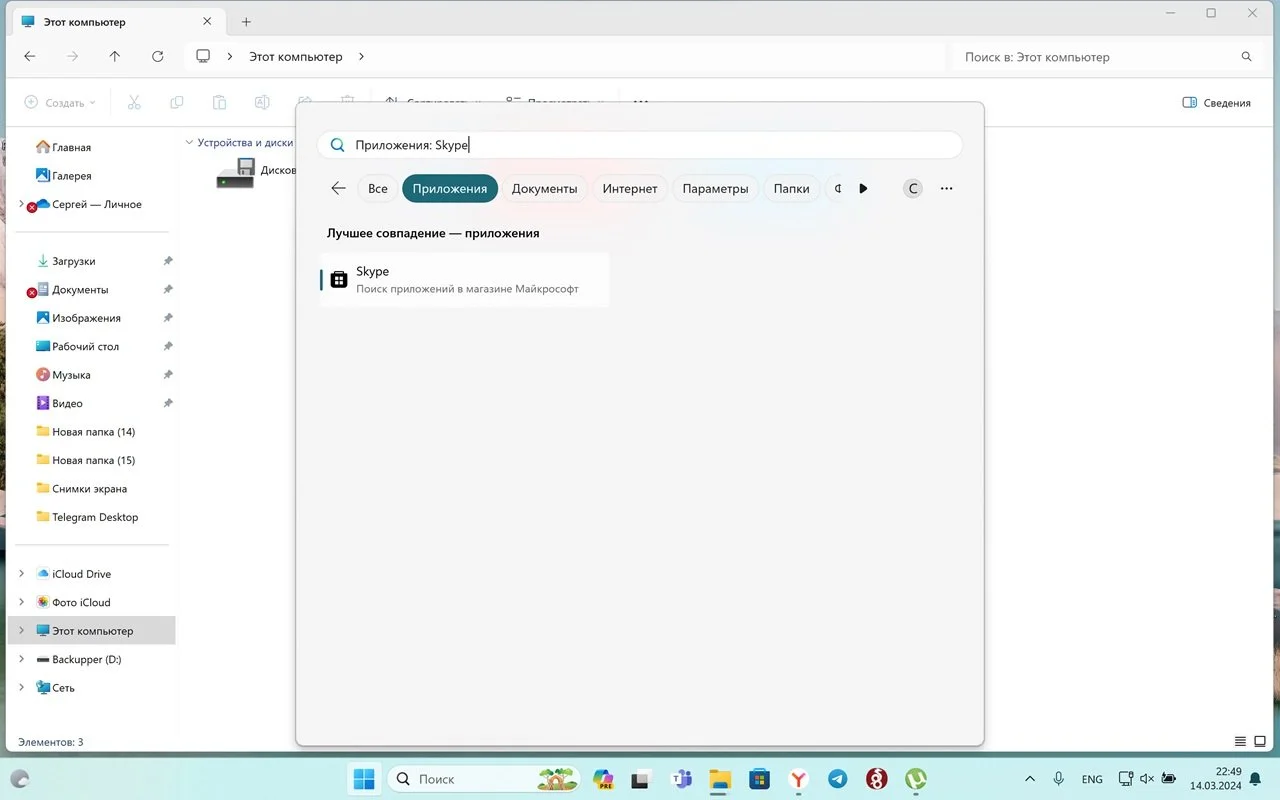Switch to the 'Документы' search filter
This screenshot has width=1280, height=800.
[545, 188]
